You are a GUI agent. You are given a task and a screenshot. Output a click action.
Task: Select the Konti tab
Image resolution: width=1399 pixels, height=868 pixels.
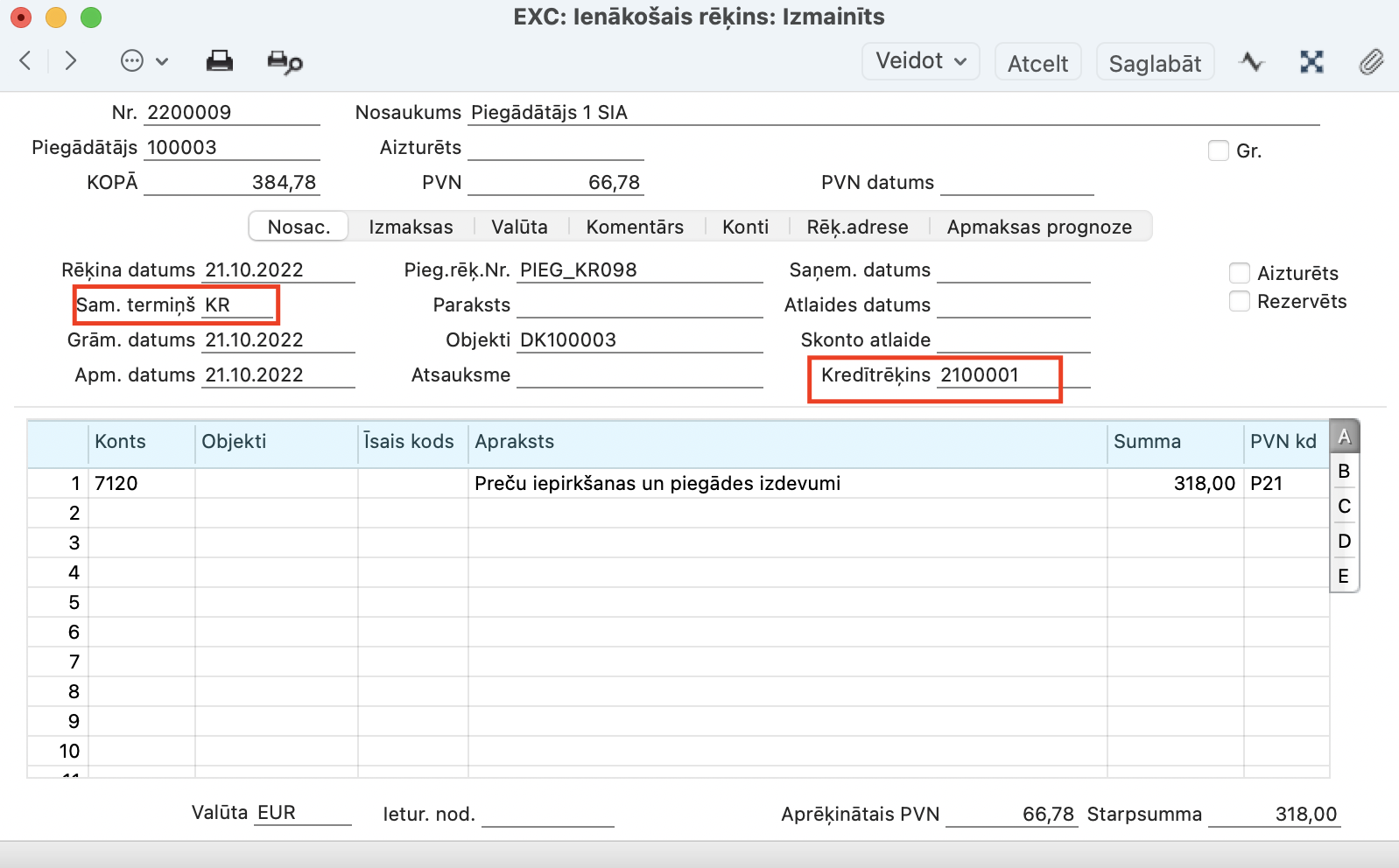pyautogui.click(x=745, y=227)
